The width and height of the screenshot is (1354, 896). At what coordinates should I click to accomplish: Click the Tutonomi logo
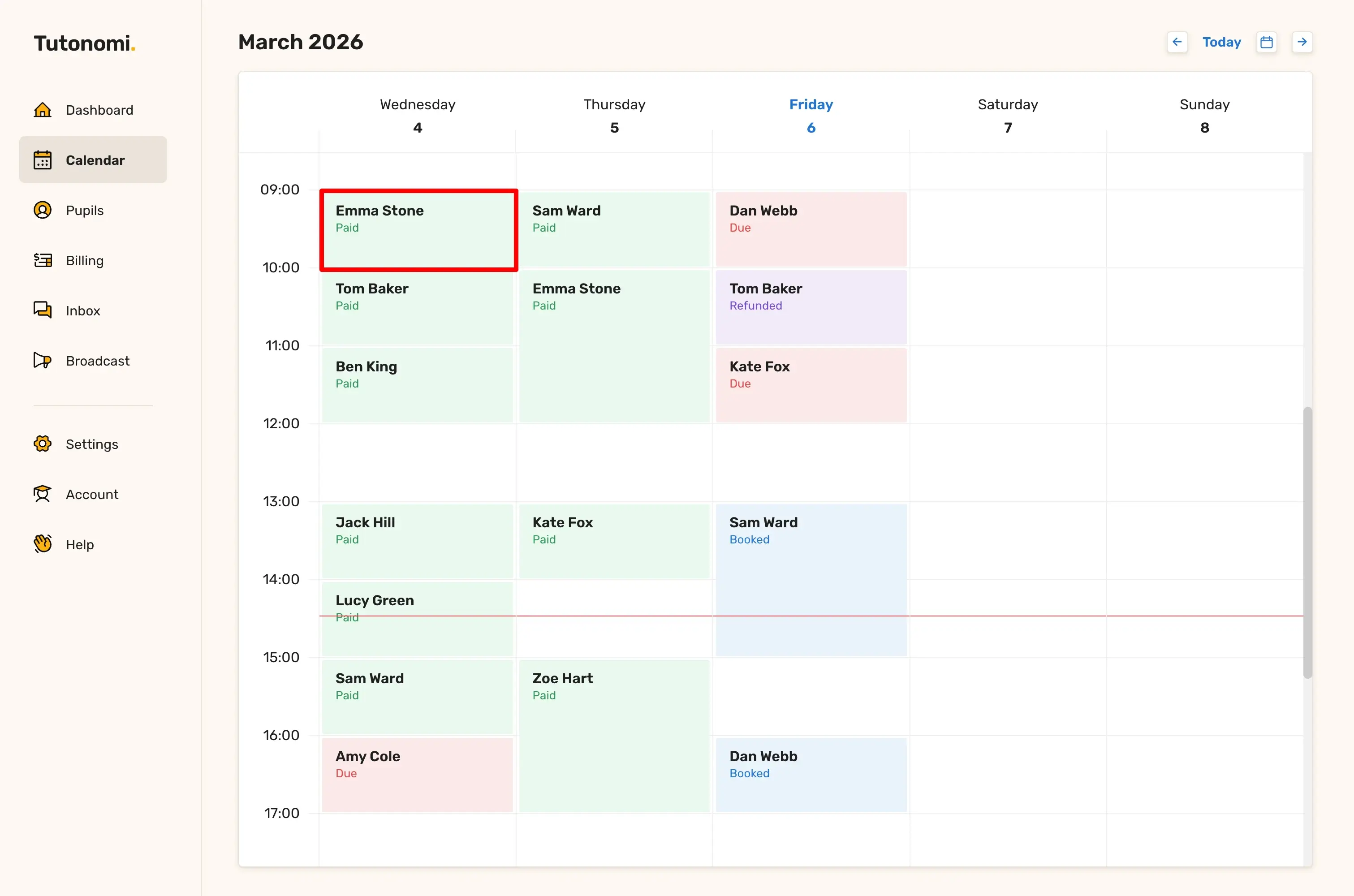[84, 43]
